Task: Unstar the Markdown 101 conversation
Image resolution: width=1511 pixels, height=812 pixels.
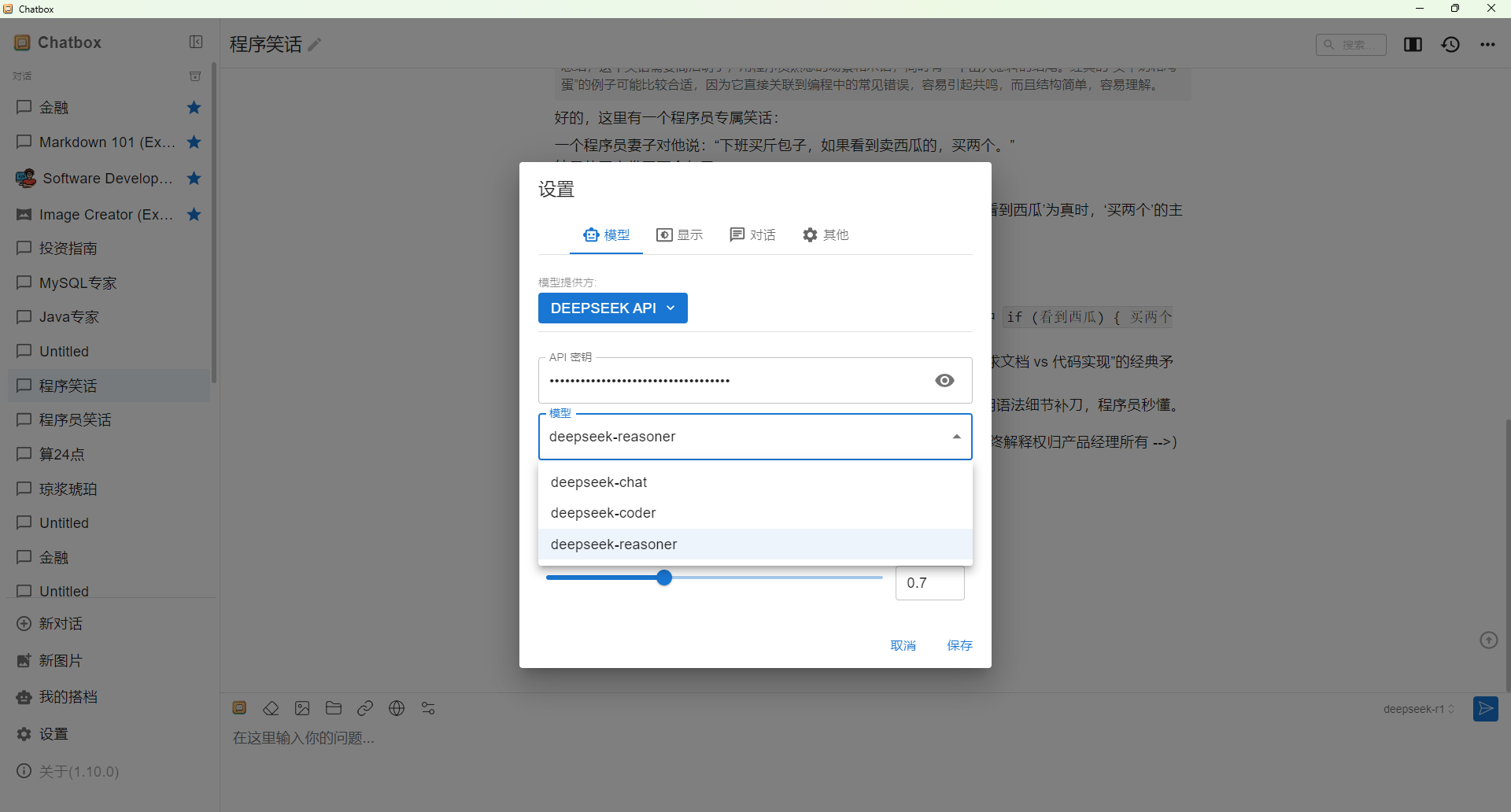Action: [x=194, y=142]
